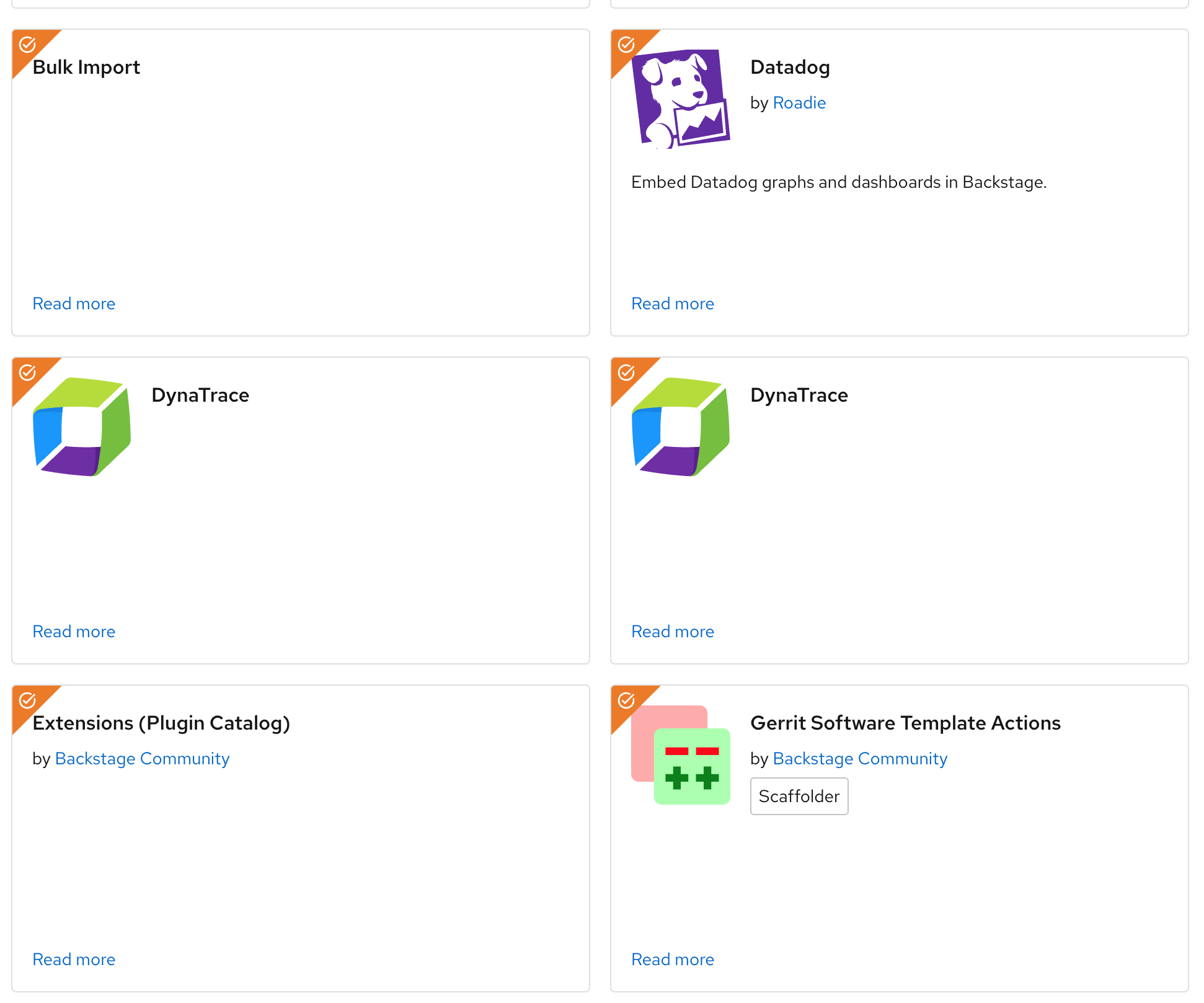Click the Bulk Import card body

[300, 186]
